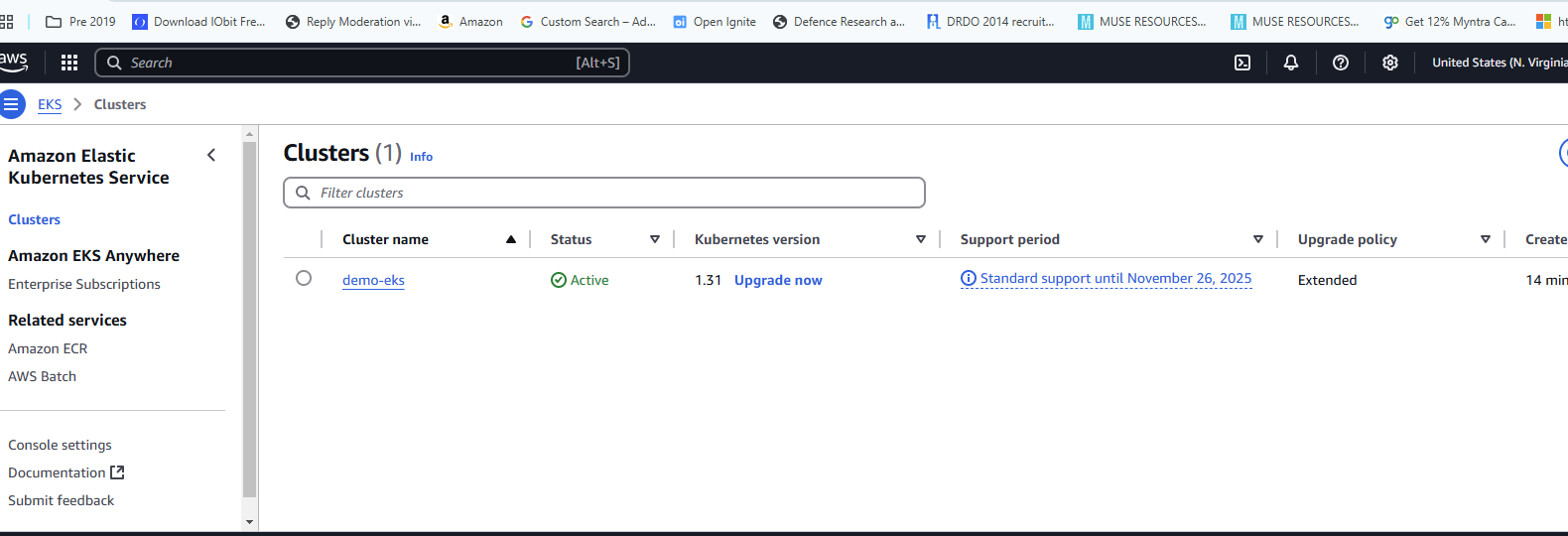Click the Kubernetes version 1.31 value
The width and height of the screenshot is (1568, 536).
point(708,280)
